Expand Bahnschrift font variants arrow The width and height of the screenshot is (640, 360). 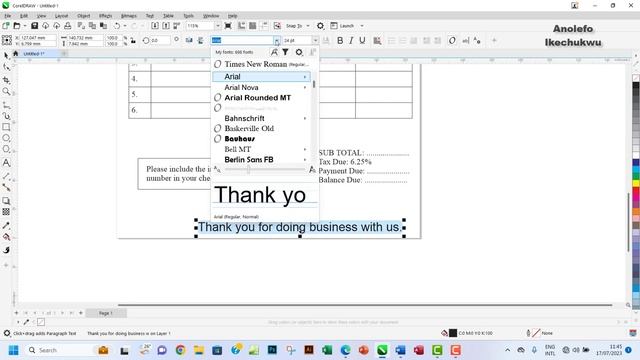(304, 118)
